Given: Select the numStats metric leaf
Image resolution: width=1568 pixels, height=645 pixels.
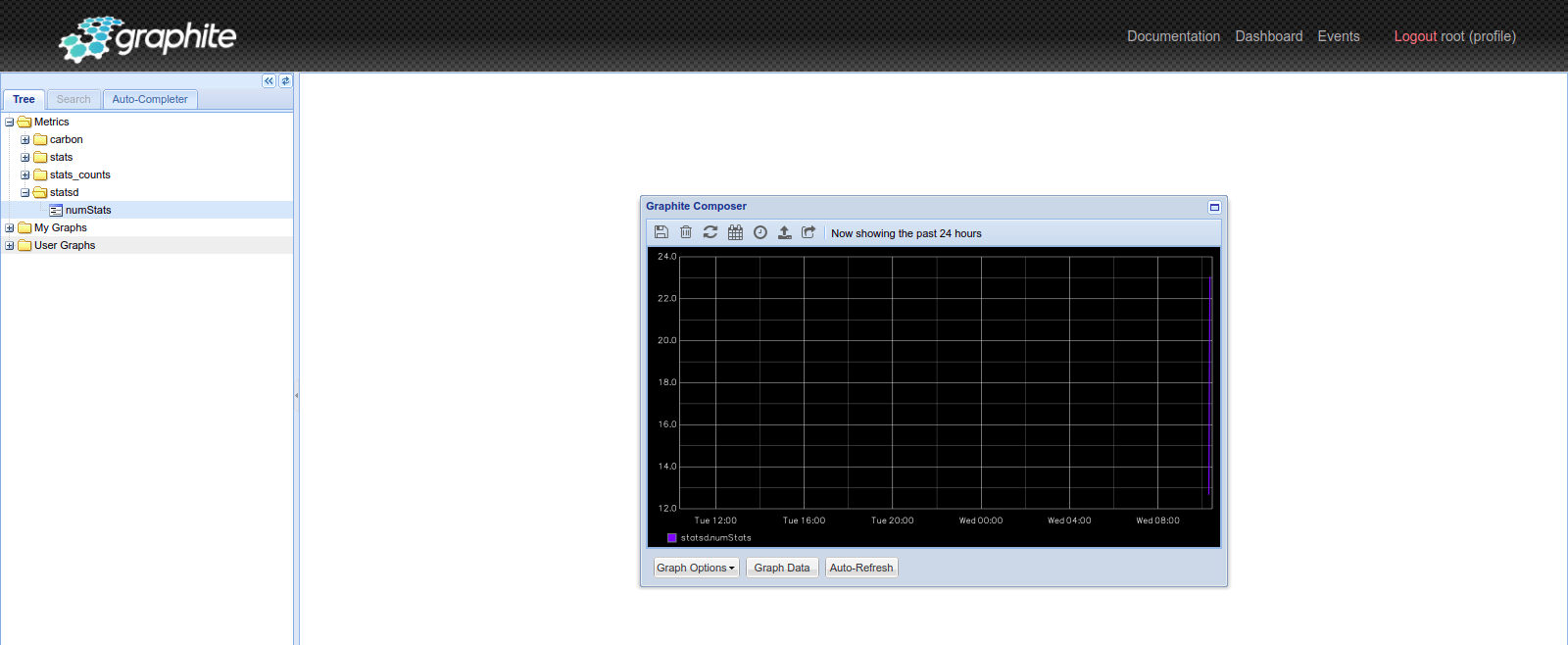Looking at the screenshot, I should coord(88,210).
